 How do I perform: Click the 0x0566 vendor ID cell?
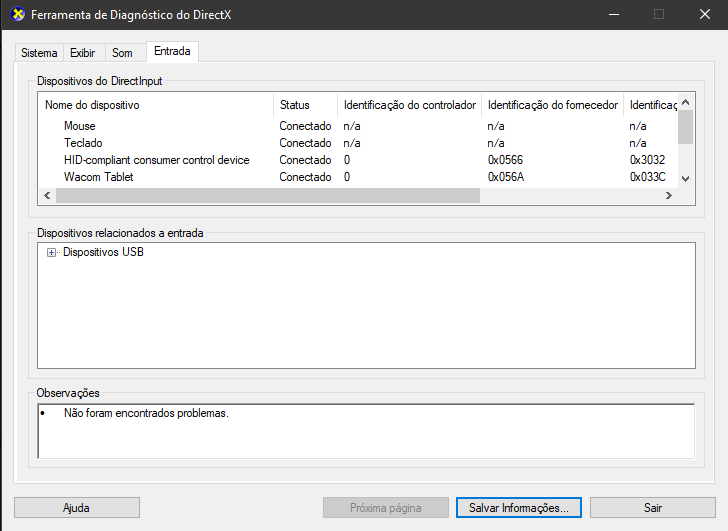(505, 160)
